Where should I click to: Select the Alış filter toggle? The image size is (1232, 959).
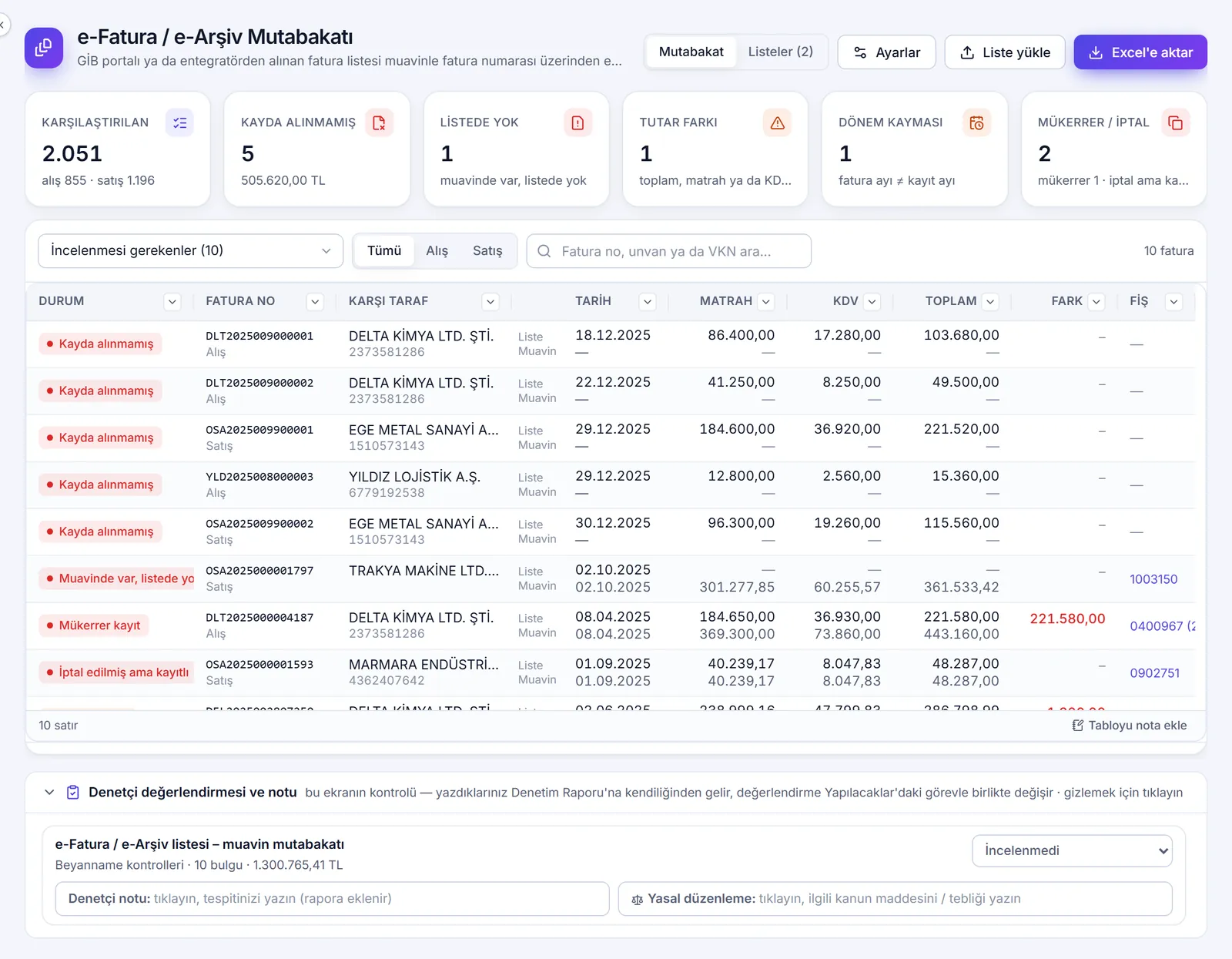[x=437, y=251]
